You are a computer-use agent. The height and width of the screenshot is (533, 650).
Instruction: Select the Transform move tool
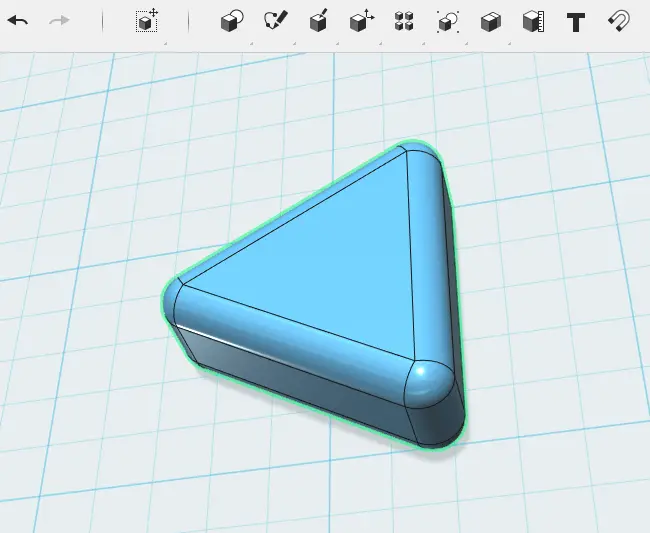pos(147,20)
